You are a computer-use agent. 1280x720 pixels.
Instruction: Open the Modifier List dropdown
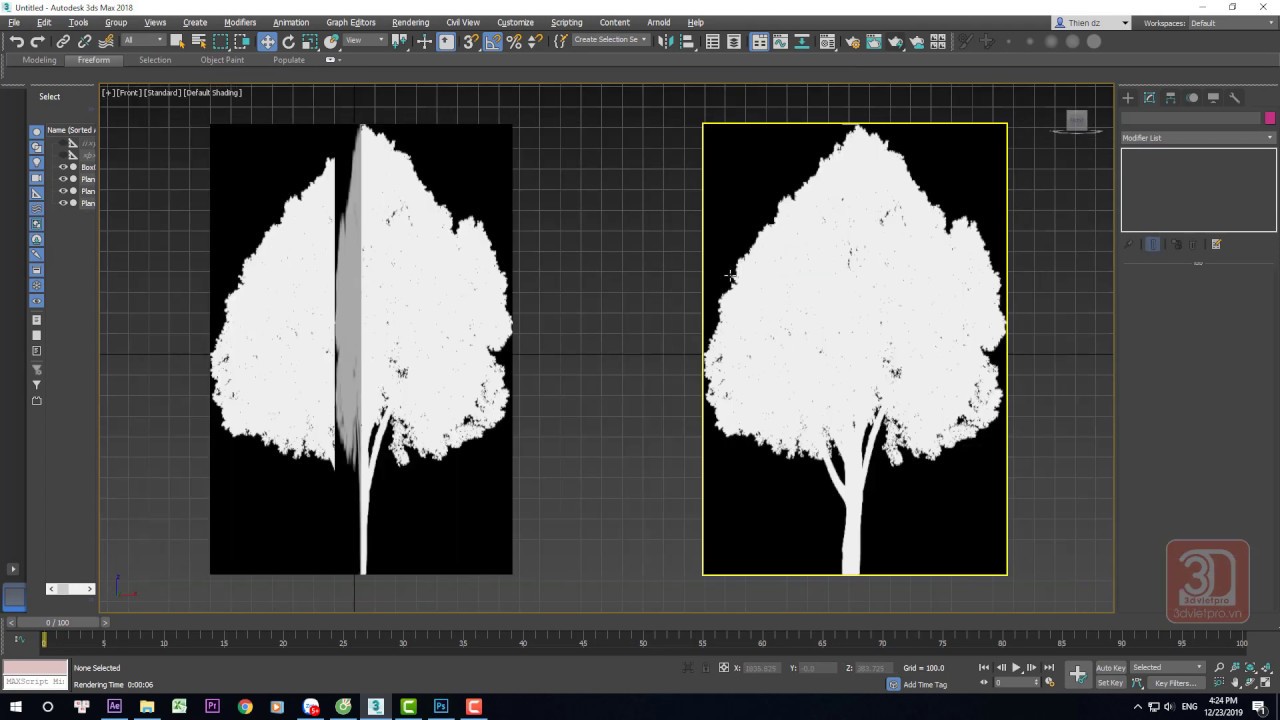pyautogui.click(x=1198, y=138)
